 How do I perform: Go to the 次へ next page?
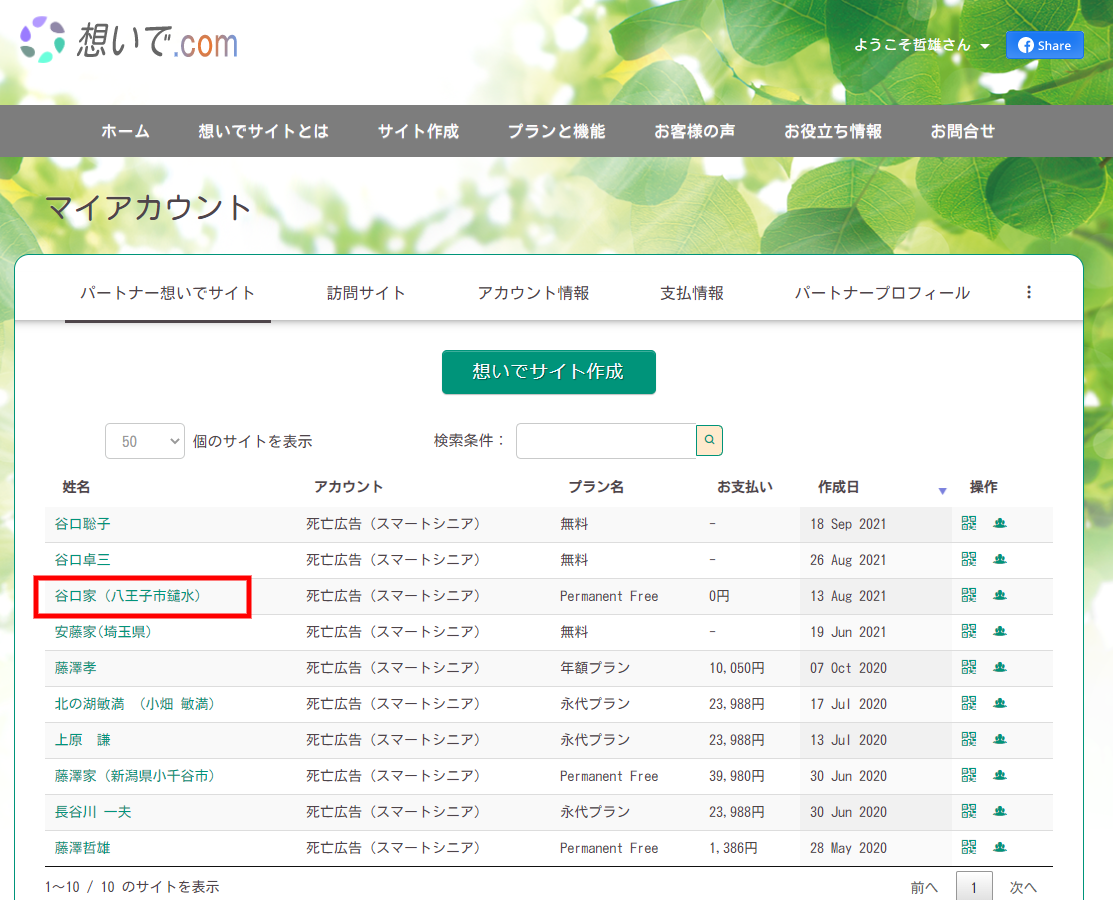(1023, 887)
